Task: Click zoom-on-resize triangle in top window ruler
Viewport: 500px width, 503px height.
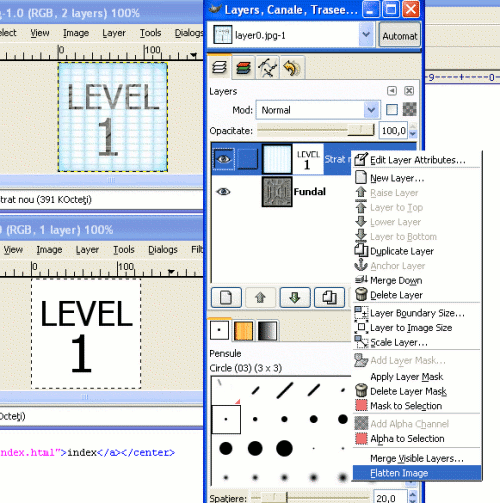Action: tap(193, 54)
